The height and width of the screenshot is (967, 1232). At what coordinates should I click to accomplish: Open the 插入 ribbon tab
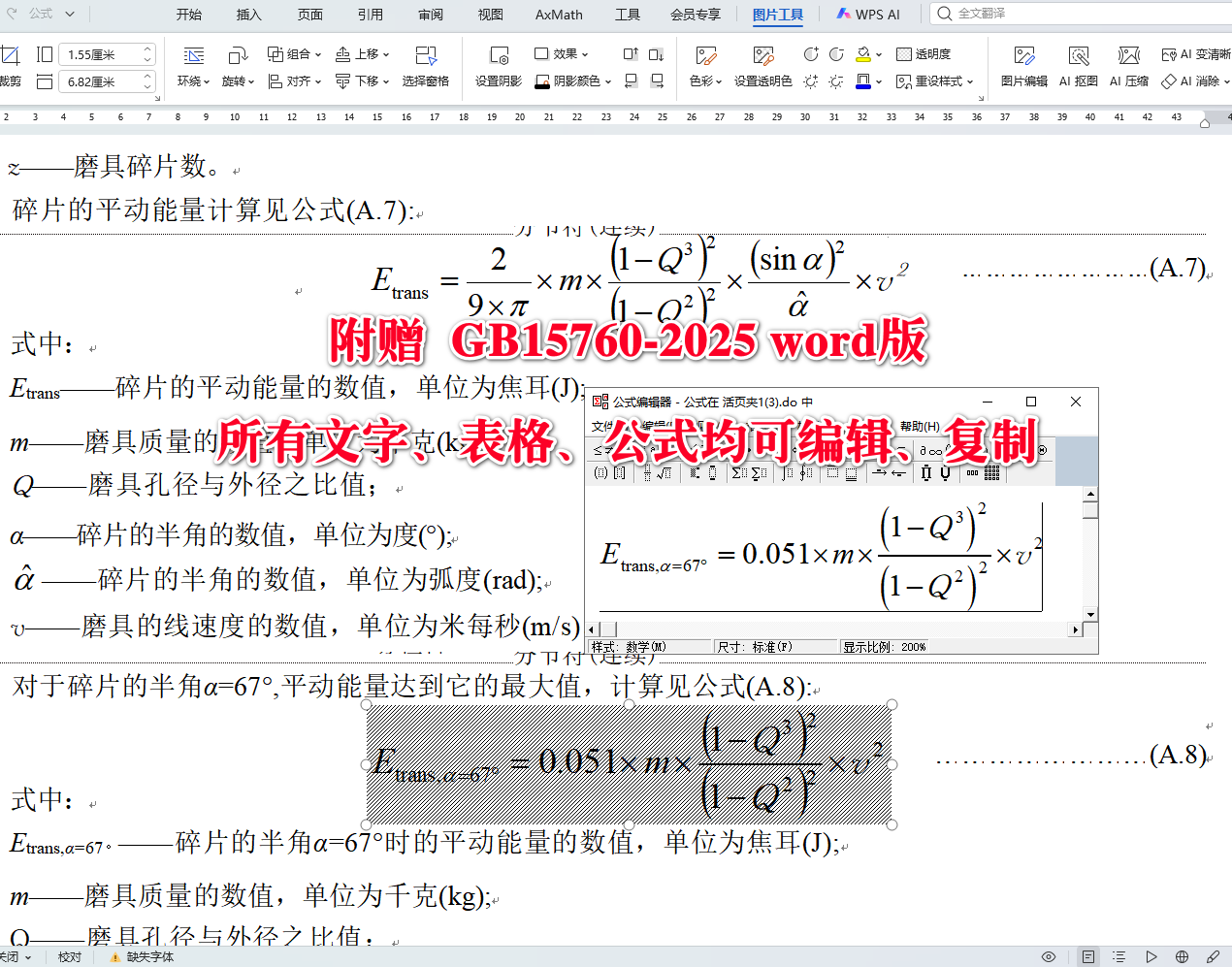pyautogui.click(x=248, y=13)
